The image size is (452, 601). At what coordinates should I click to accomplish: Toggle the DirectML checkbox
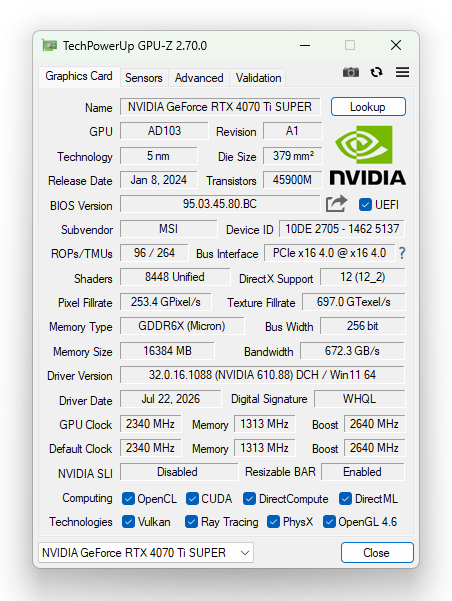click(x=345, y=499)
